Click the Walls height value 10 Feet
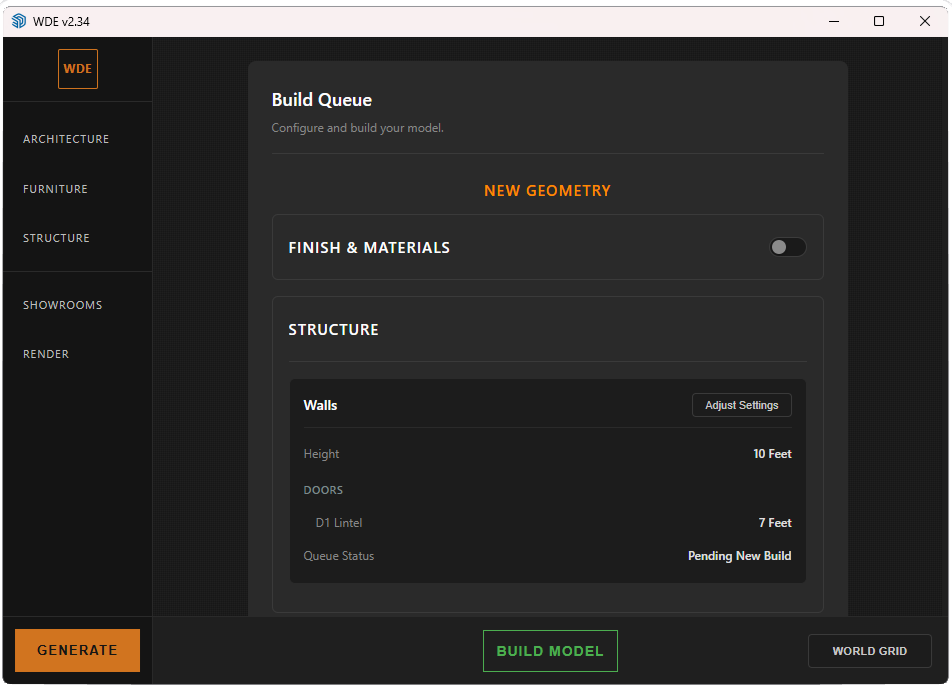 point(772,454)
